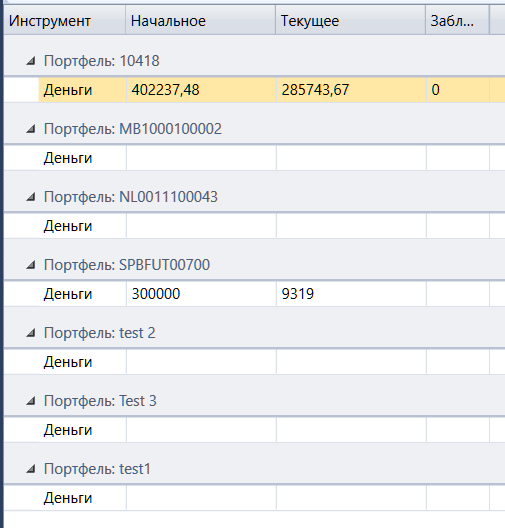Image resolution: width=505 pixels, height=528 pixels.
Task: Select Деньги row under SPBFUT00700
Action: pos(272,294)
